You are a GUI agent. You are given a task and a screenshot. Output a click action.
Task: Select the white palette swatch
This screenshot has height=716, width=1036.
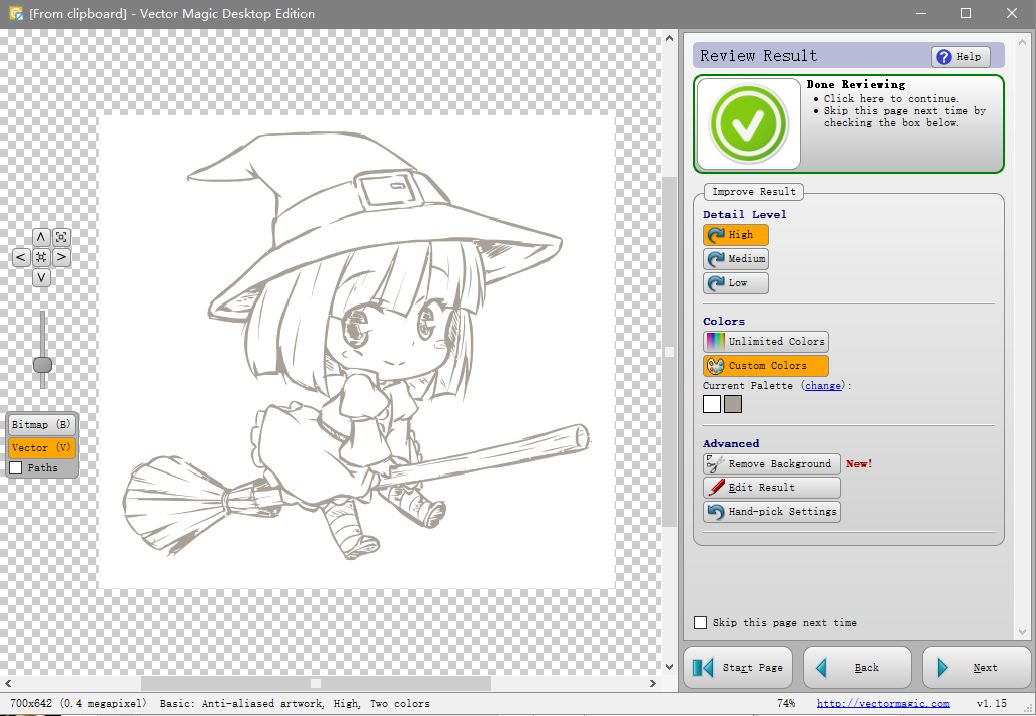pyautogui.click(x=712, y=404)
